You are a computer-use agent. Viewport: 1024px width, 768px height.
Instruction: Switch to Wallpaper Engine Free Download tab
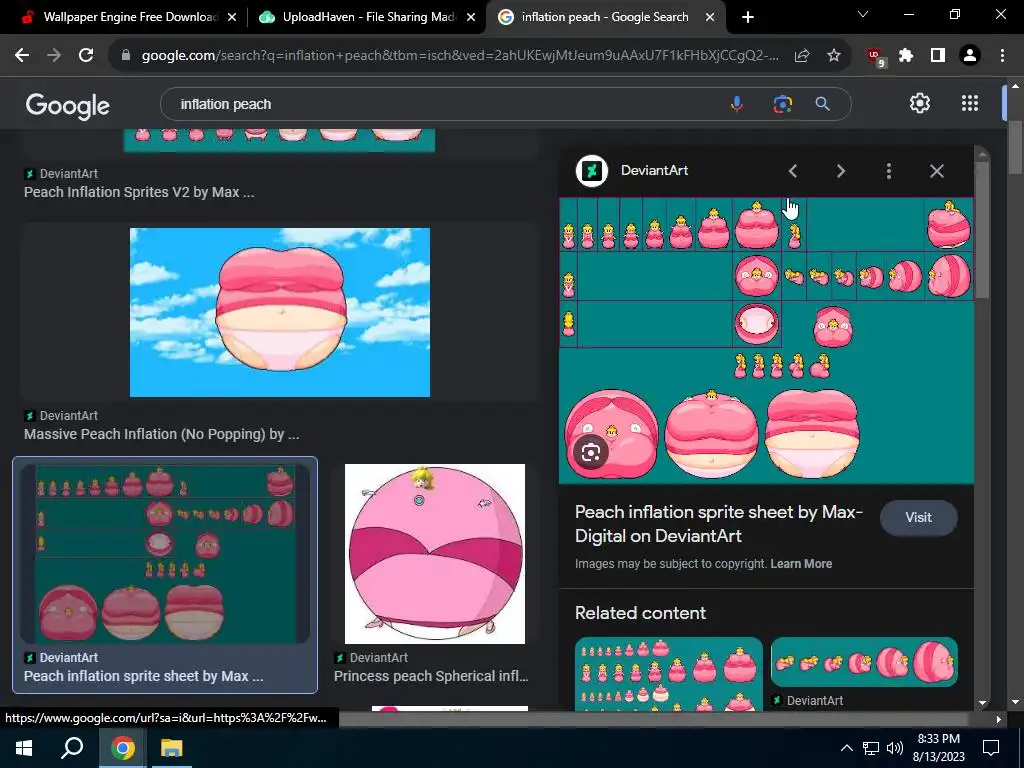(x=130, y=17)
